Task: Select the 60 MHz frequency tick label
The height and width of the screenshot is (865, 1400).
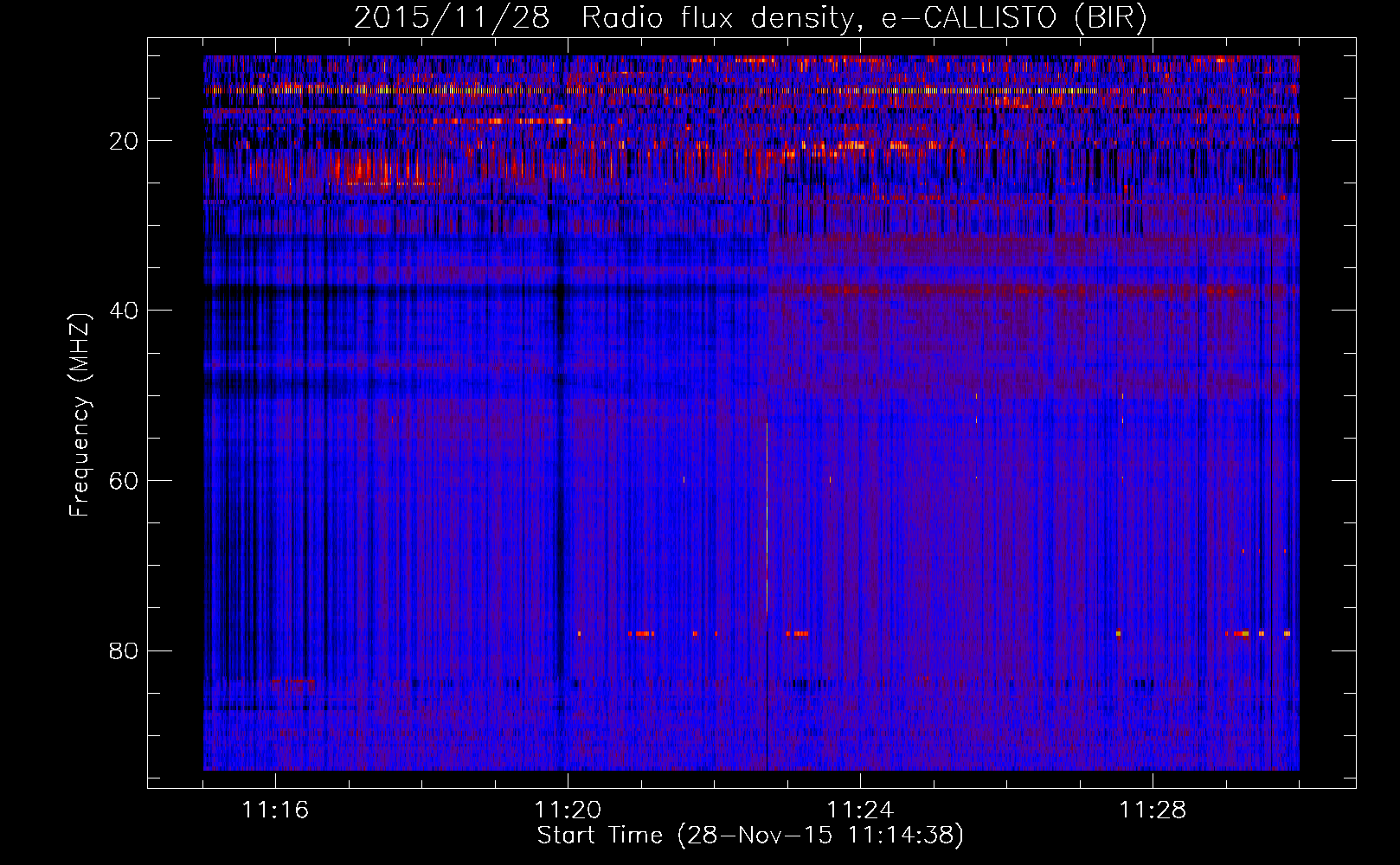Action: coord(125,481)
